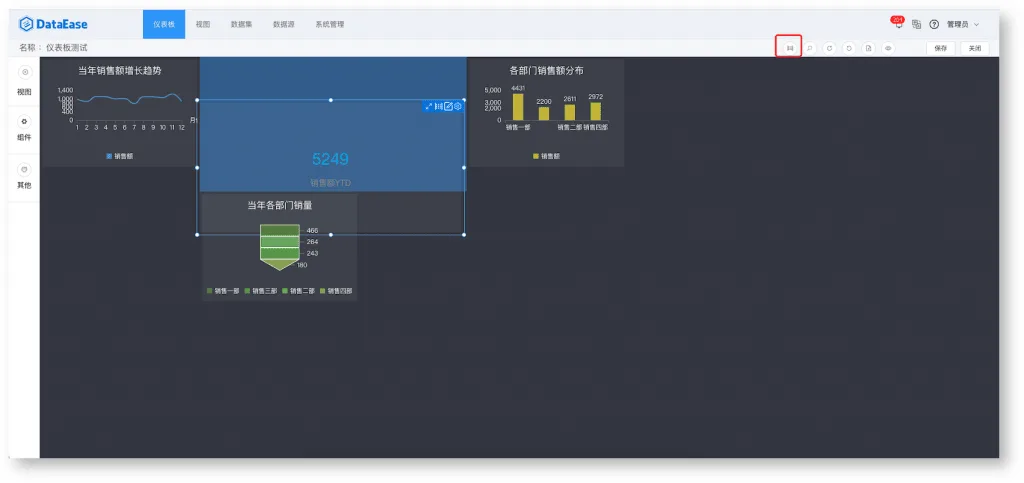Screen dimensions: 1024x483
Task: Click the help question mark icon
Action: tap(934, 24)
